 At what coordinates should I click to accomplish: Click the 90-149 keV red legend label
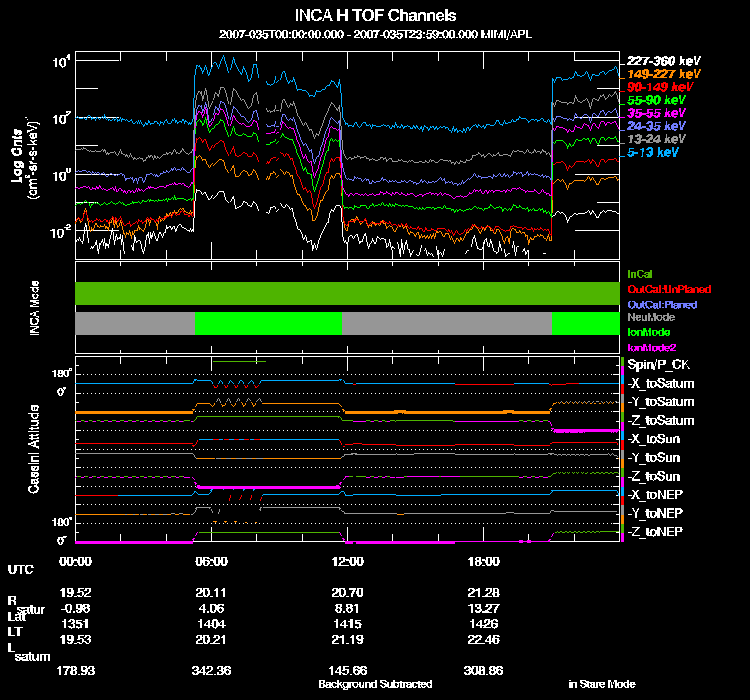660,87
